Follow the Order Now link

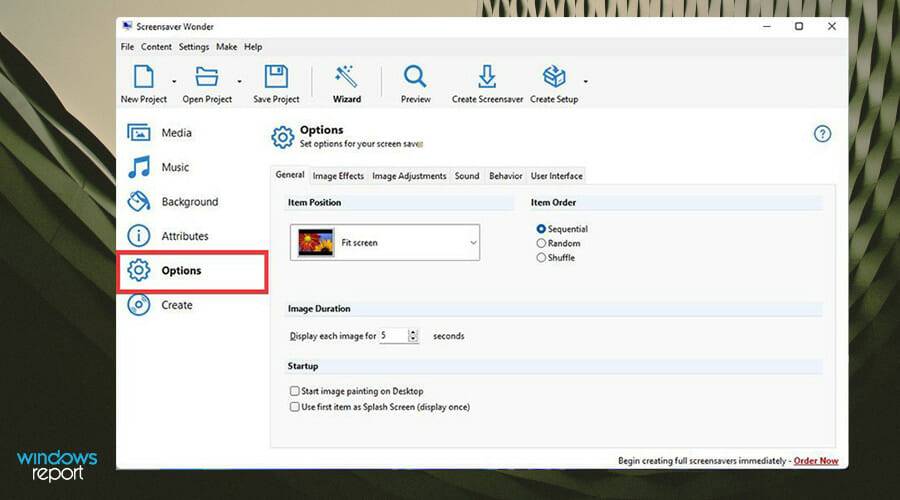tap(816, 460)
